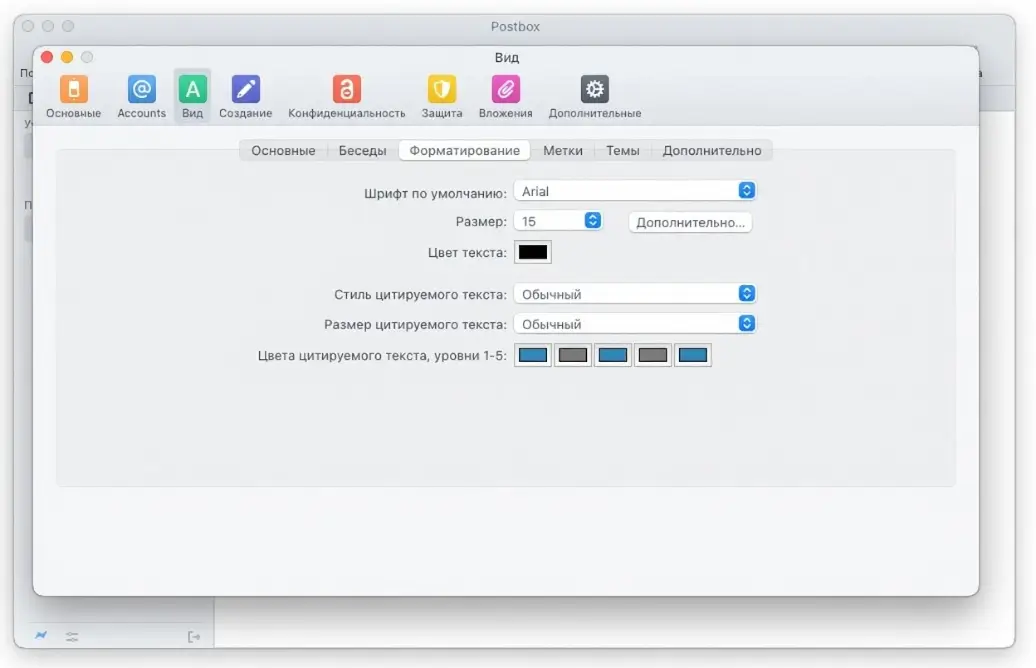1036x668 pixels.
Task: Pick the level 1 quoted text color swatch
Action: 533,355
